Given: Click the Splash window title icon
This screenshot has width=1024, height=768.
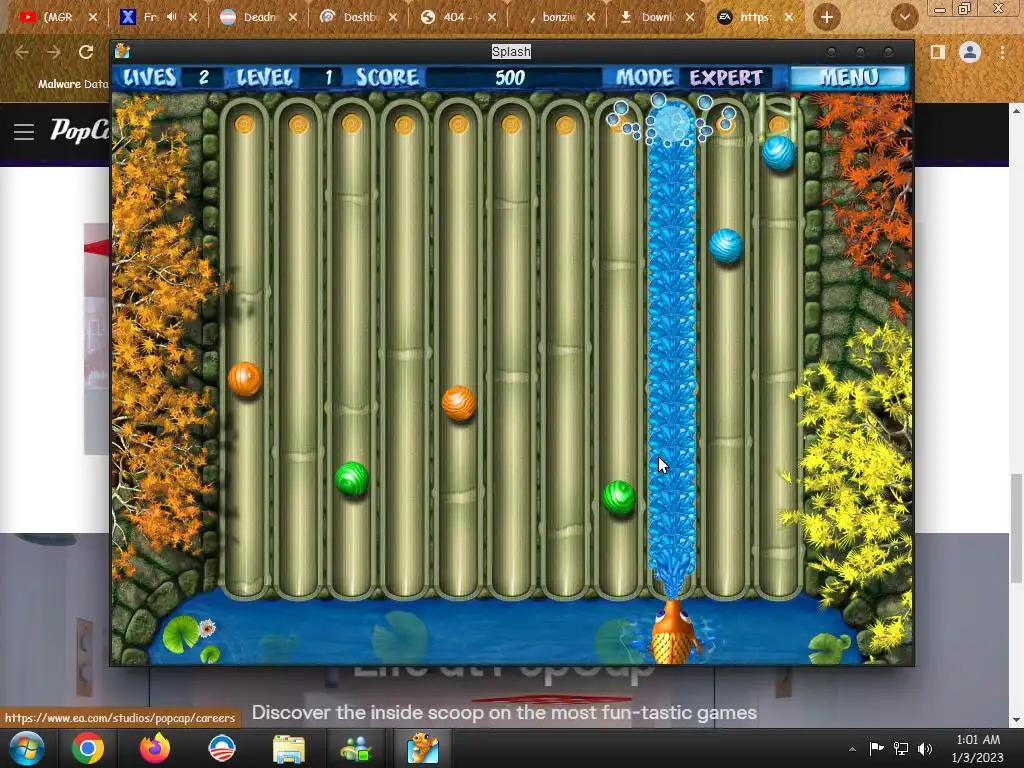Looking at the screenshot, I should pyautogui.click(x=122, y=51).
